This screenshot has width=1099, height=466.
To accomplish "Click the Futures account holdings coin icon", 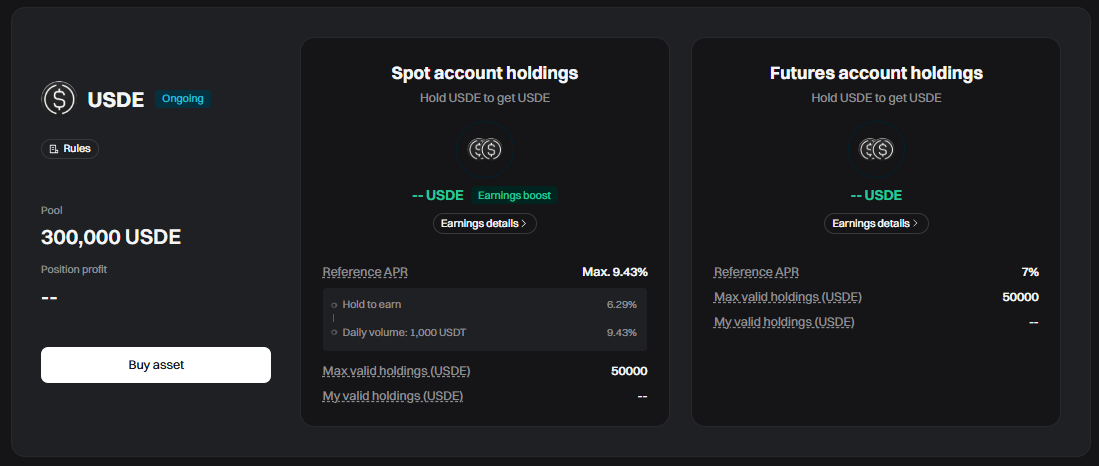I will (x=876, y=150).
